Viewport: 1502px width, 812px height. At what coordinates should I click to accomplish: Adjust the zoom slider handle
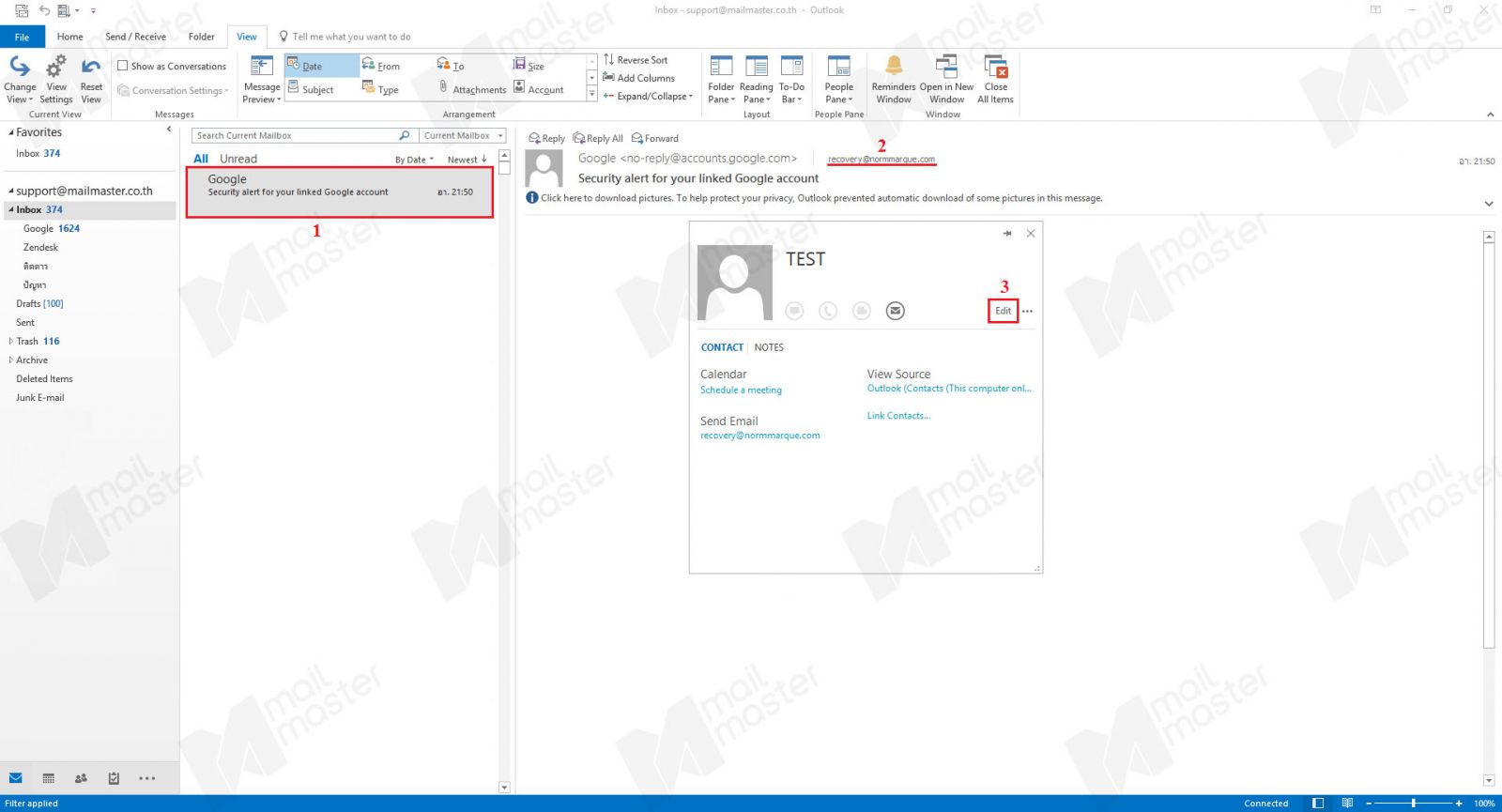(x=1413, y=804)
